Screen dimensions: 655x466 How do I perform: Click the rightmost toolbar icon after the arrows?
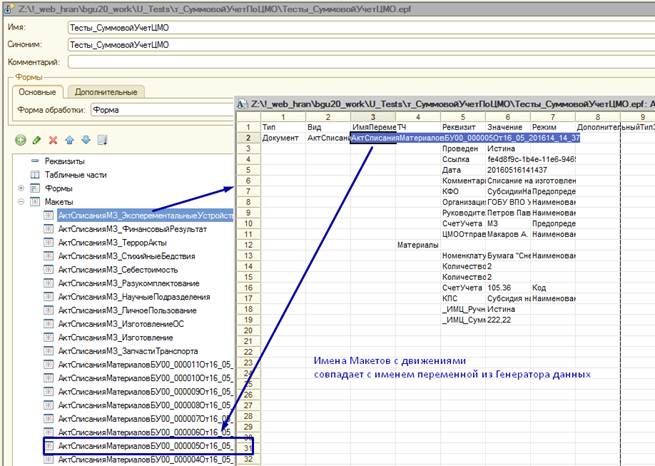pyautogui.click(x=101, y=140)
